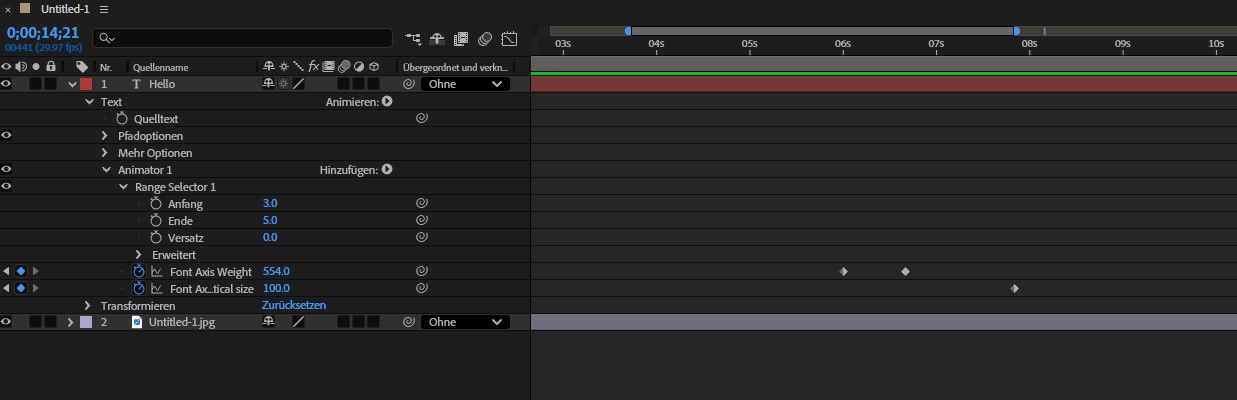Image resolution: width=1237 pixels, height=400 pixels.
Task: Toggle shy switch for Untitled-1.jpg layer
Action: (x=268, y=322)
